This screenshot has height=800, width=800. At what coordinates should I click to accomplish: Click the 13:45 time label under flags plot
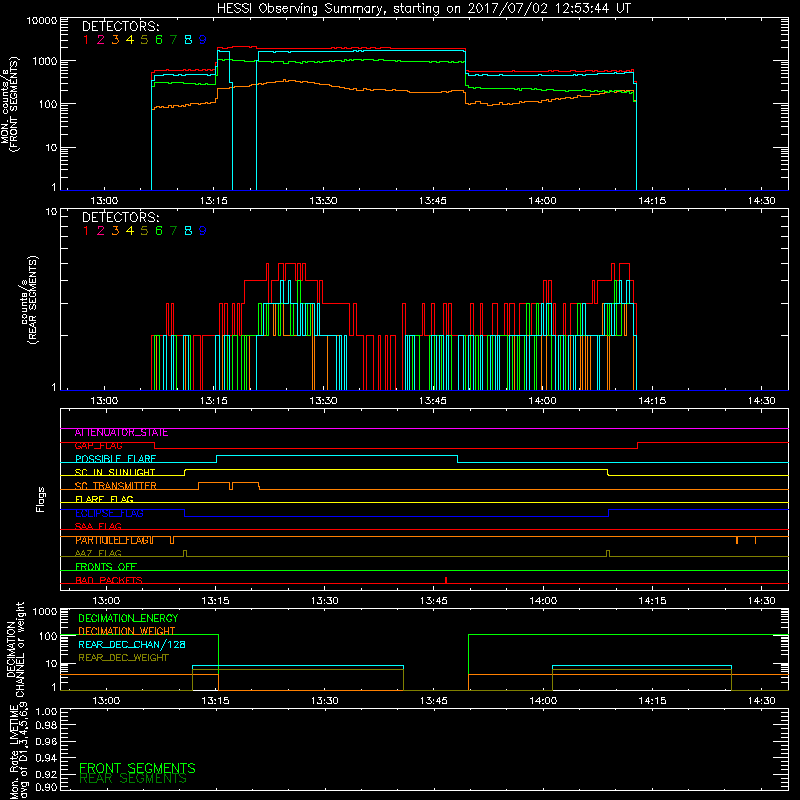point(434,601)
